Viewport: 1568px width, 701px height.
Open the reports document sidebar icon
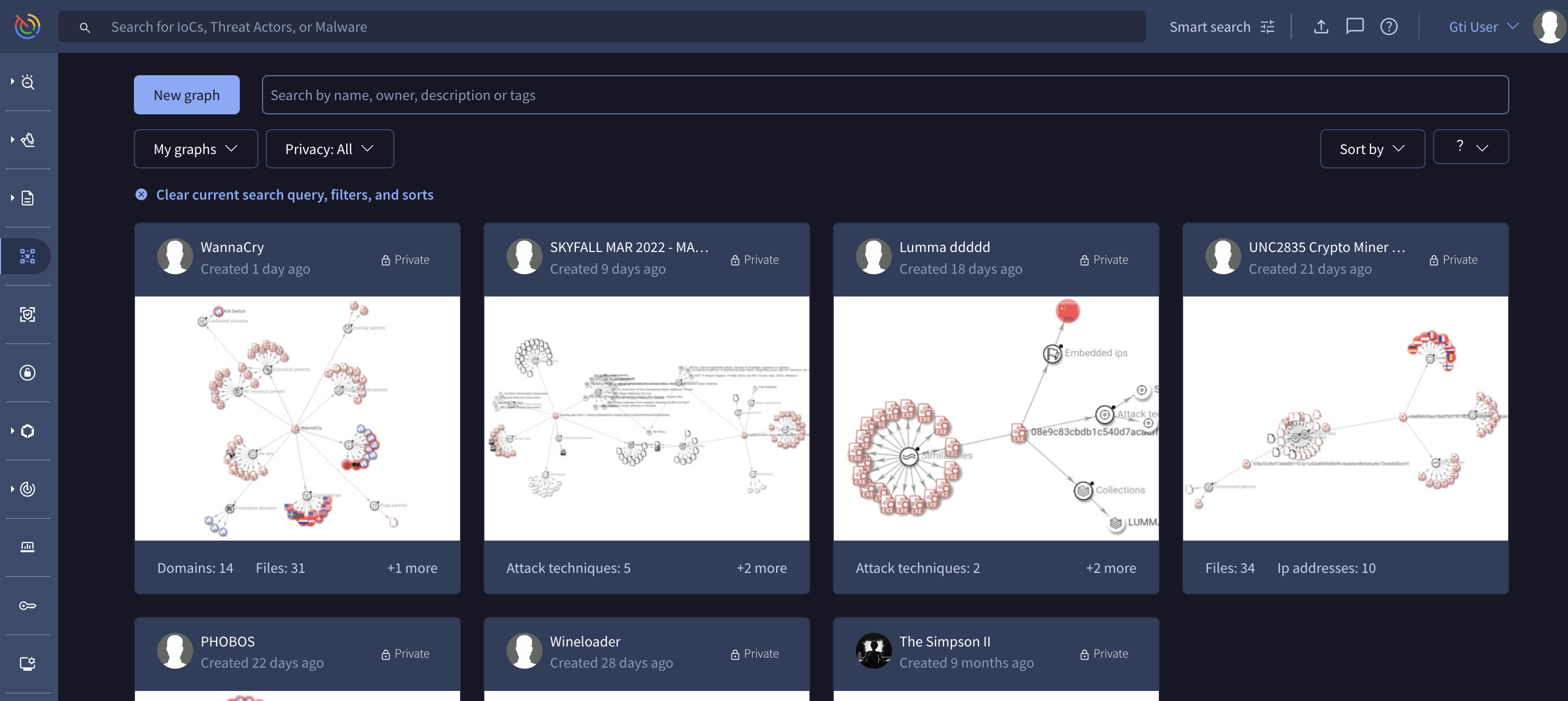(28, 198)
